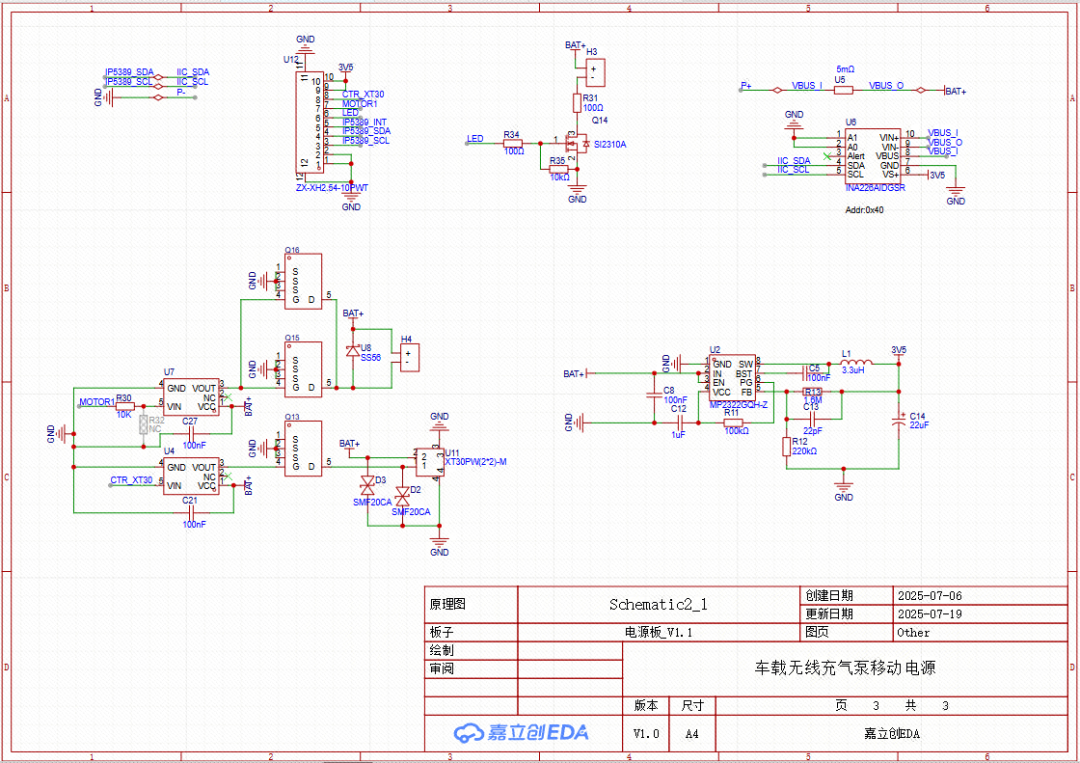Image resolution: width=1080 pixels, height=763 pixels.
Task: Select the Schematic2_1 title block field
Action: click(x=658, y=604)
